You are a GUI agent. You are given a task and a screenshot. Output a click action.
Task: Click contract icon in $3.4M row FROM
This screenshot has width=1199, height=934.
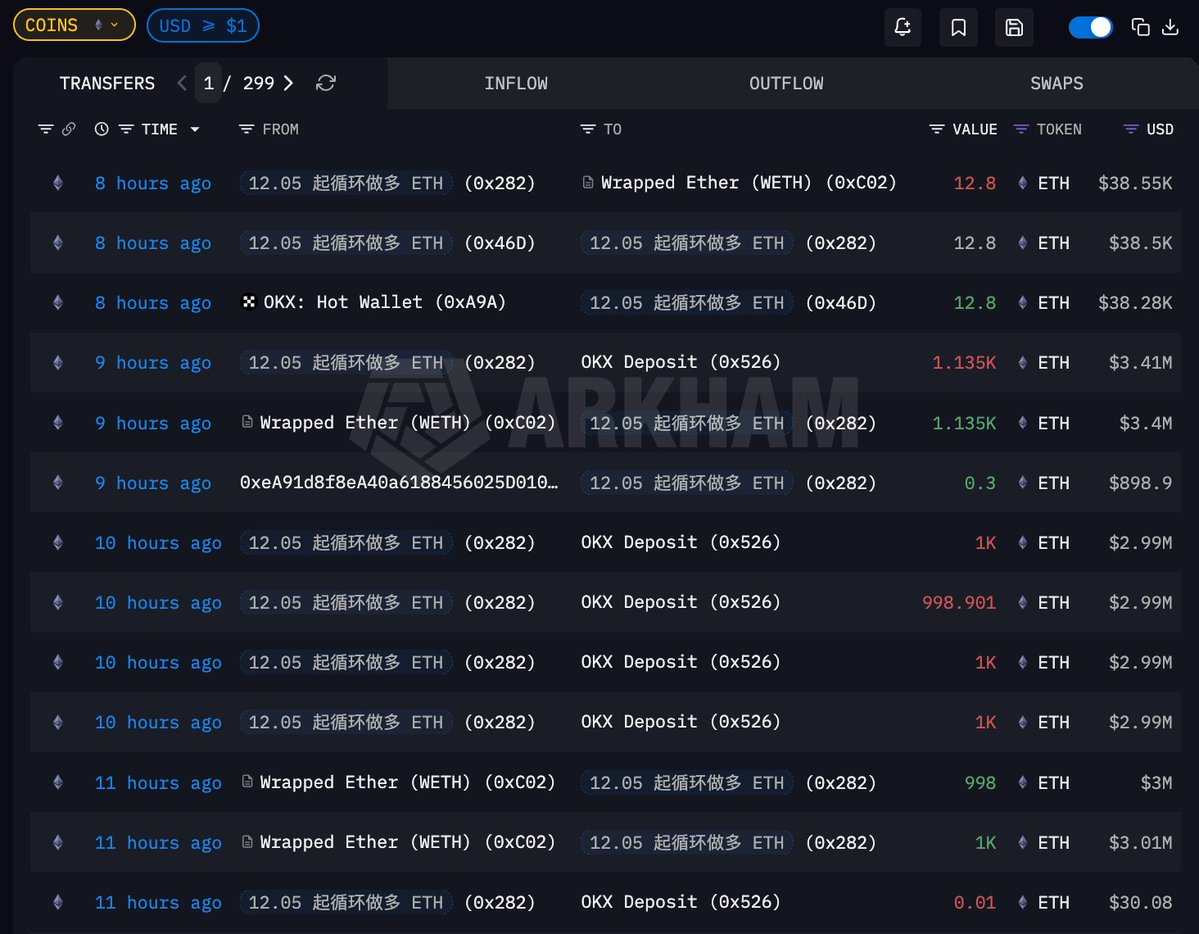pos(247,422)
